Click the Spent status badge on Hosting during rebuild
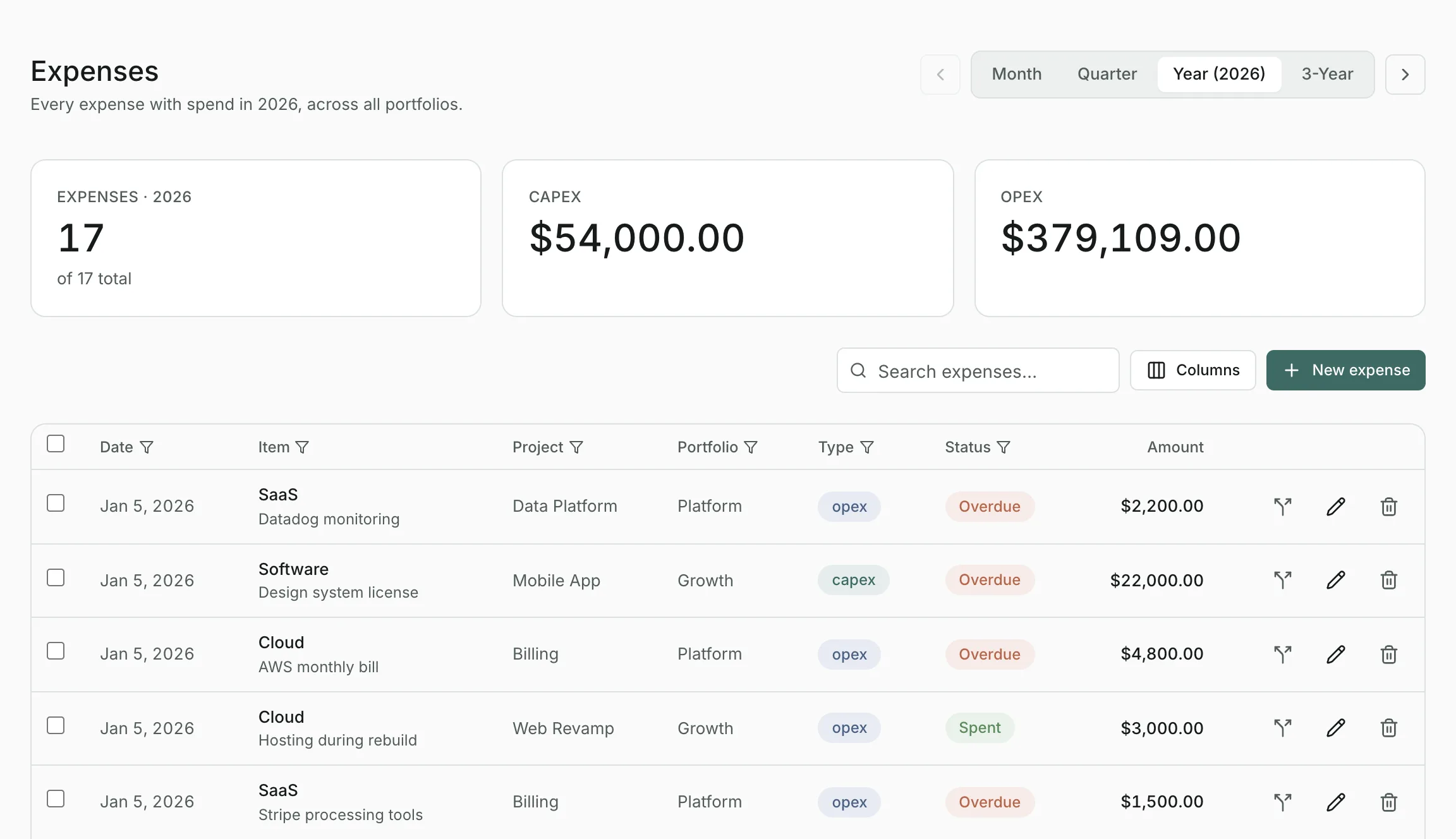 pos(980,728)
